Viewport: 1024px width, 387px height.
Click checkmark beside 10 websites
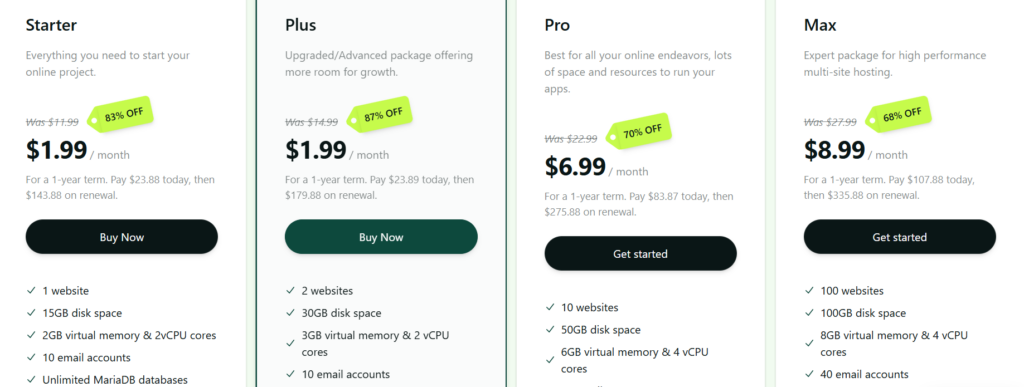[550, 307]
